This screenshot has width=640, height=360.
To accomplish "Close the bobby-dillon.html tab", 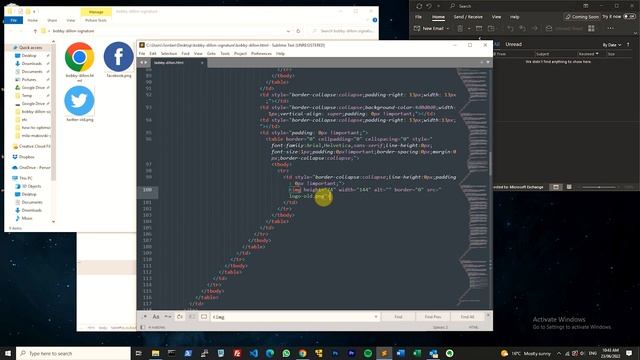I will (202, 63).
